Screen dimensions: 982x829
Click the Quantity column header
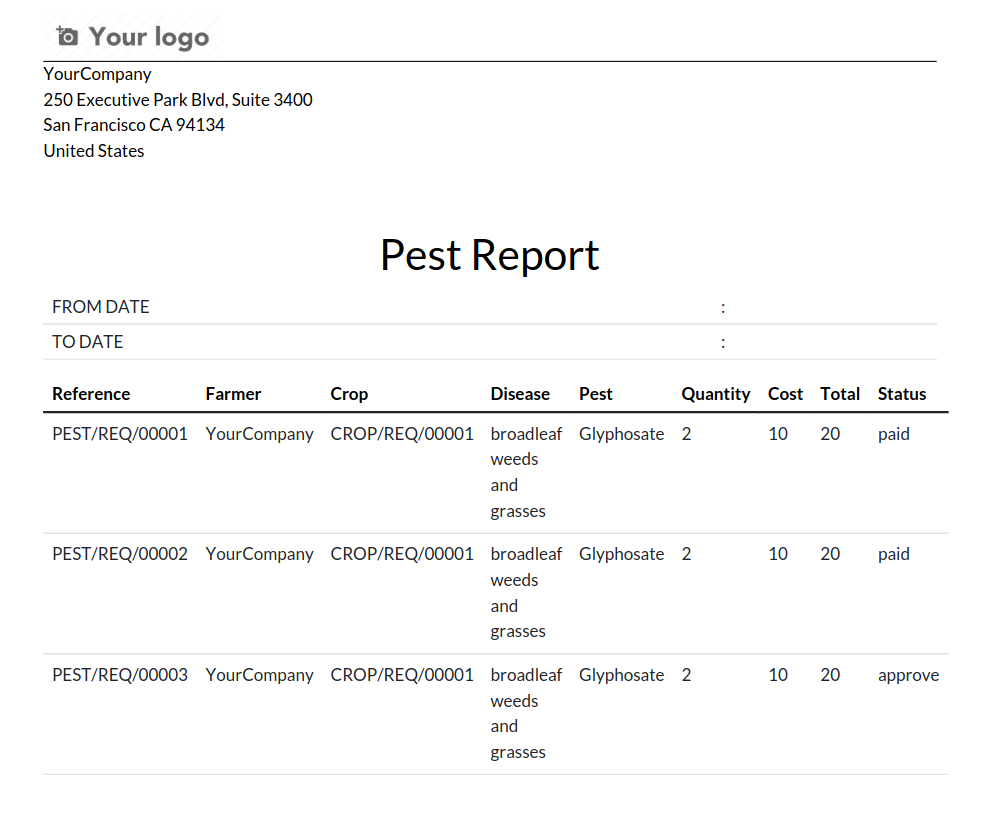coord(715,394)
